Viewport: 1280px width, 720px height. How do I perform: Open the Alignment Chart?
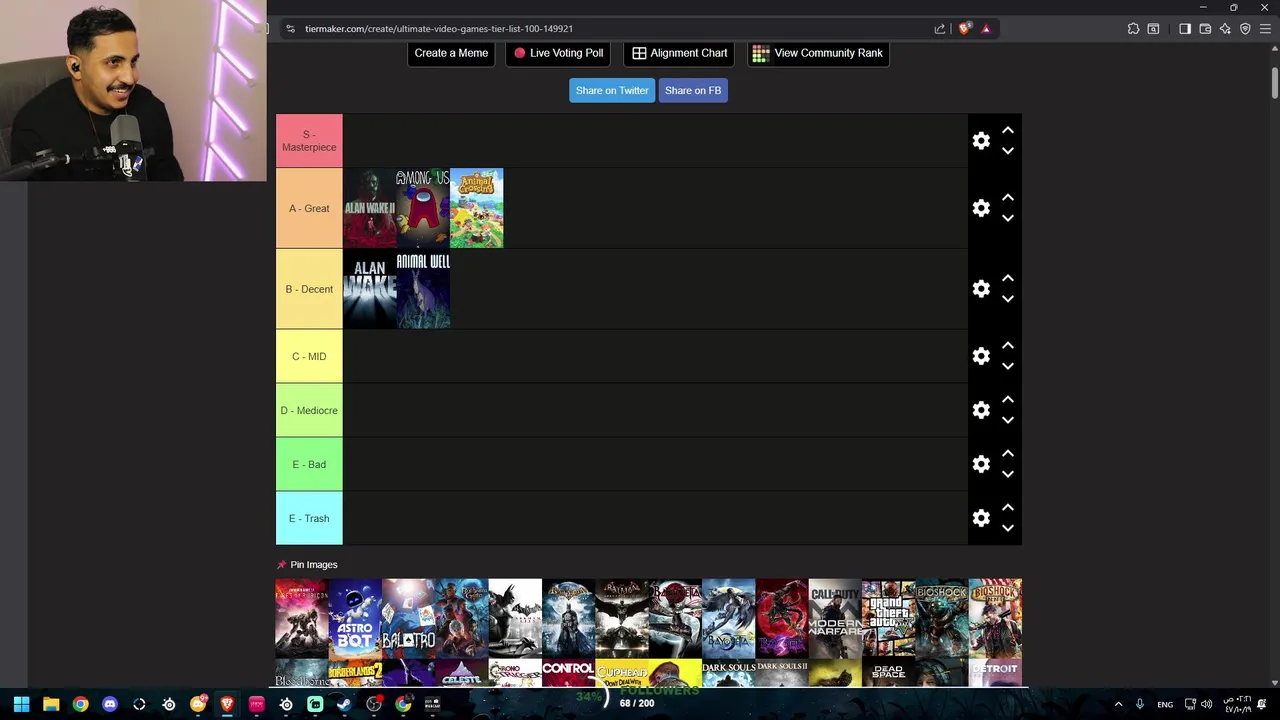point(679,53)
